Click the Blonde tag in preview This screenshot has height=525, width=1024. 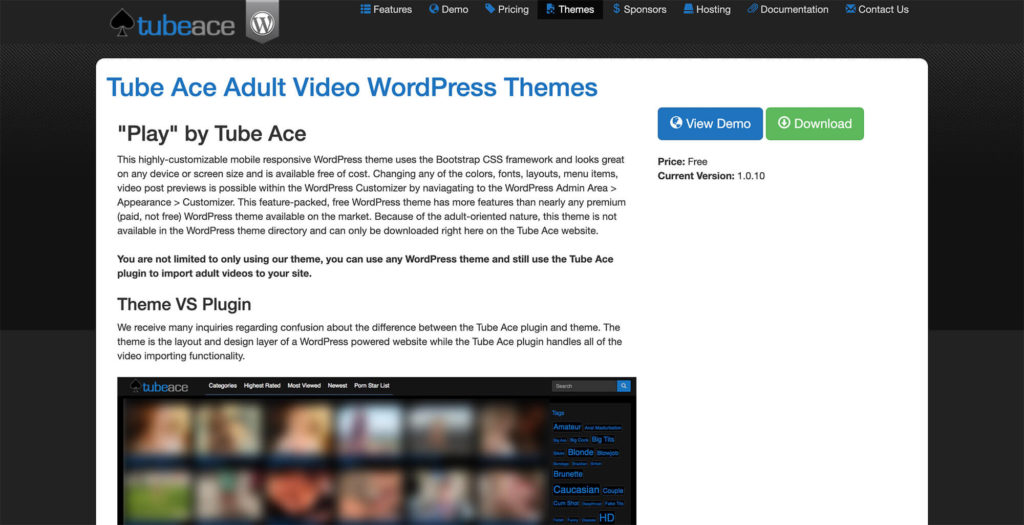[x=581, y=452]
